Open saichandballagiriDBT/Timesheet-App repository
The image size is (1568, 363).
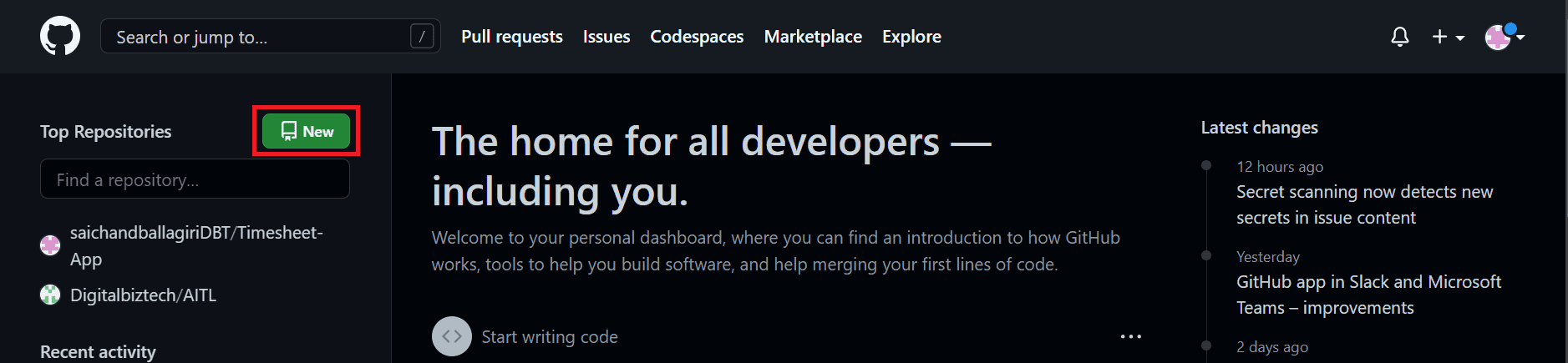(x=196, y=245)
